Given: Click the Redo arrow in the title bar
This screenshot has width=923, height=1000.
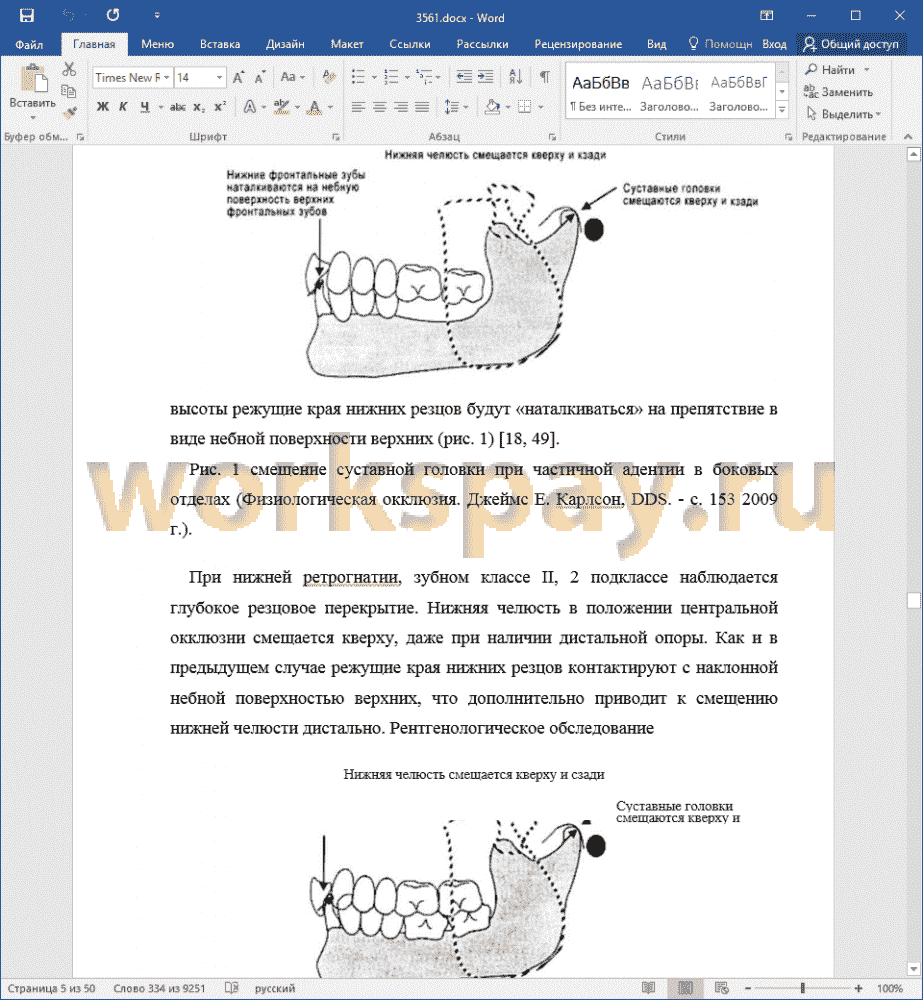Looking at the screenshot, I should [113, 15].
